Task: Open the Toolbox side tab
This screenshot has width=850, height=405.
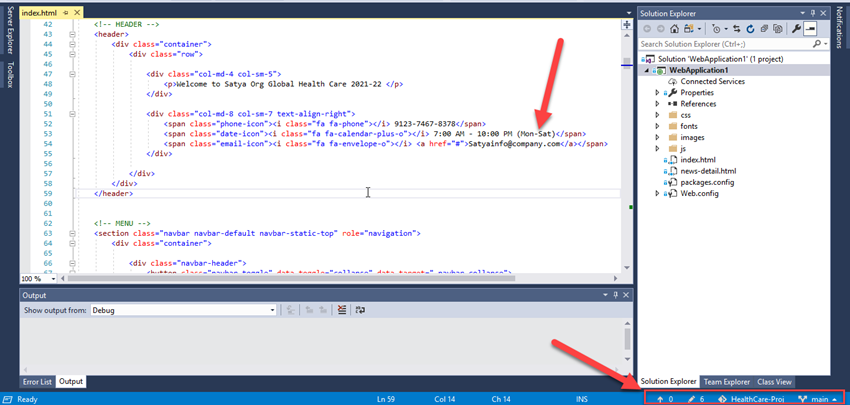Action: (x=10, y=74)
